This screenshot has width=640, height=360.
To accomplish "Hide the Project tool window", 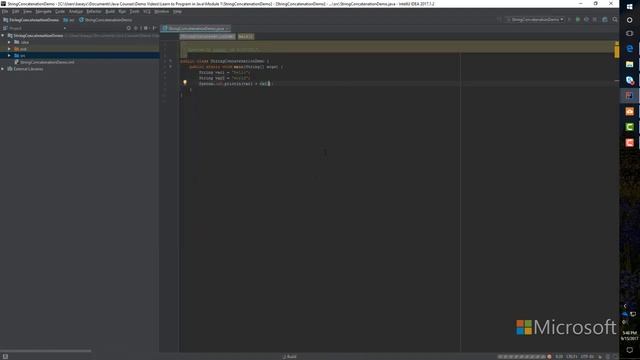I will pyautogui.click(x=154, y=28).
